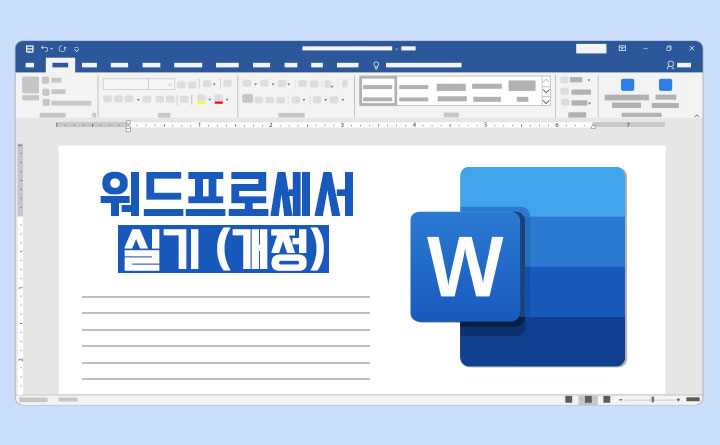This screenshot has height=445, width=720.
Task: Select the Print Layout view button
Action: point(588,400)
